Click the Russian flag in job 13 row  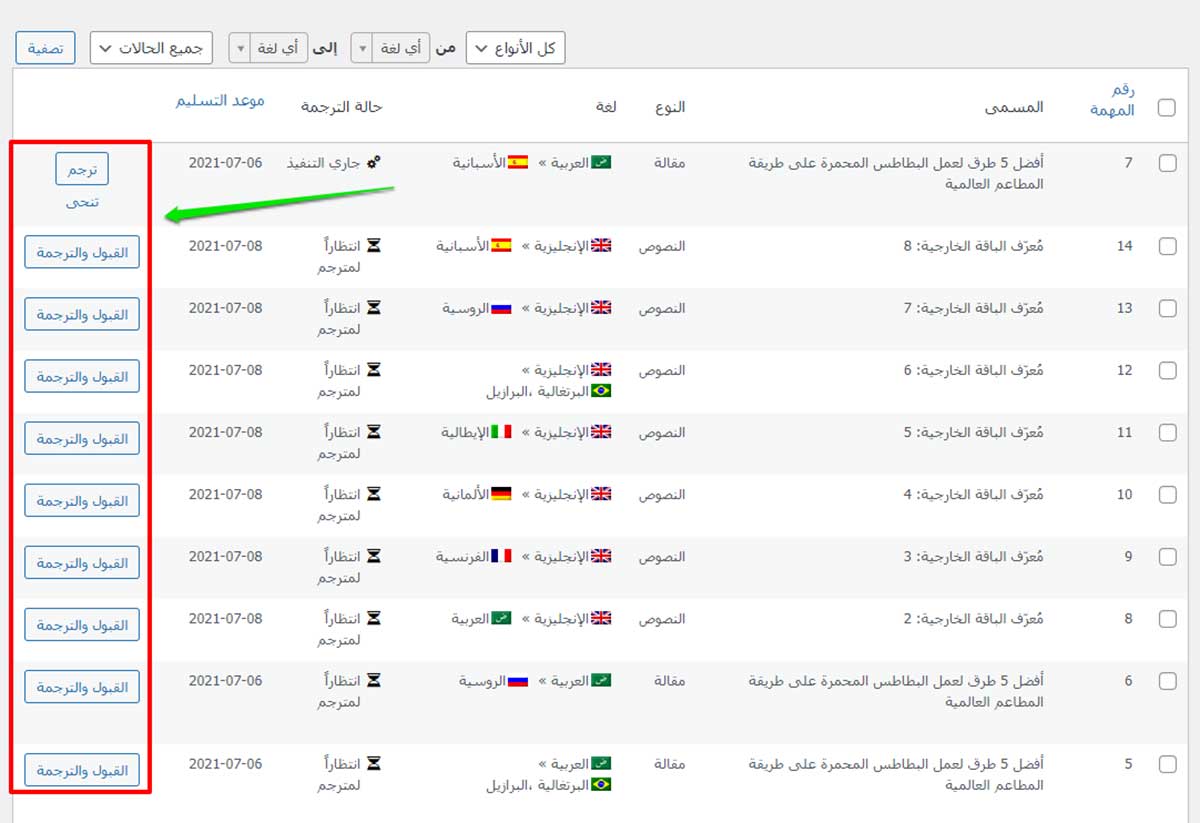pyautogui.click(x=501, y=308)
